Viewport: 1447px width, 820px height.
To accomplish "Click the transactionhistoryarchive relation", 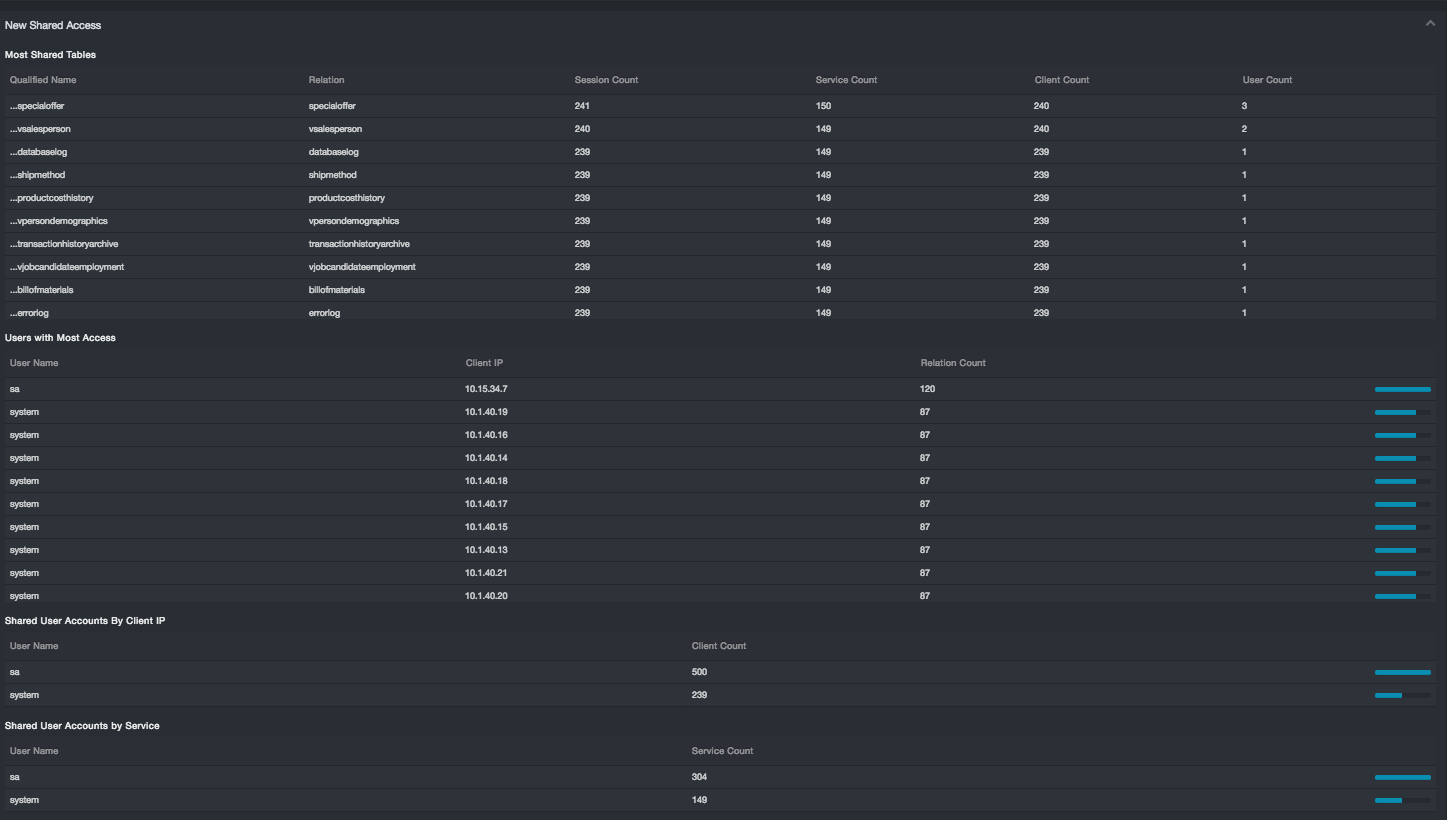I will [359, 244].
